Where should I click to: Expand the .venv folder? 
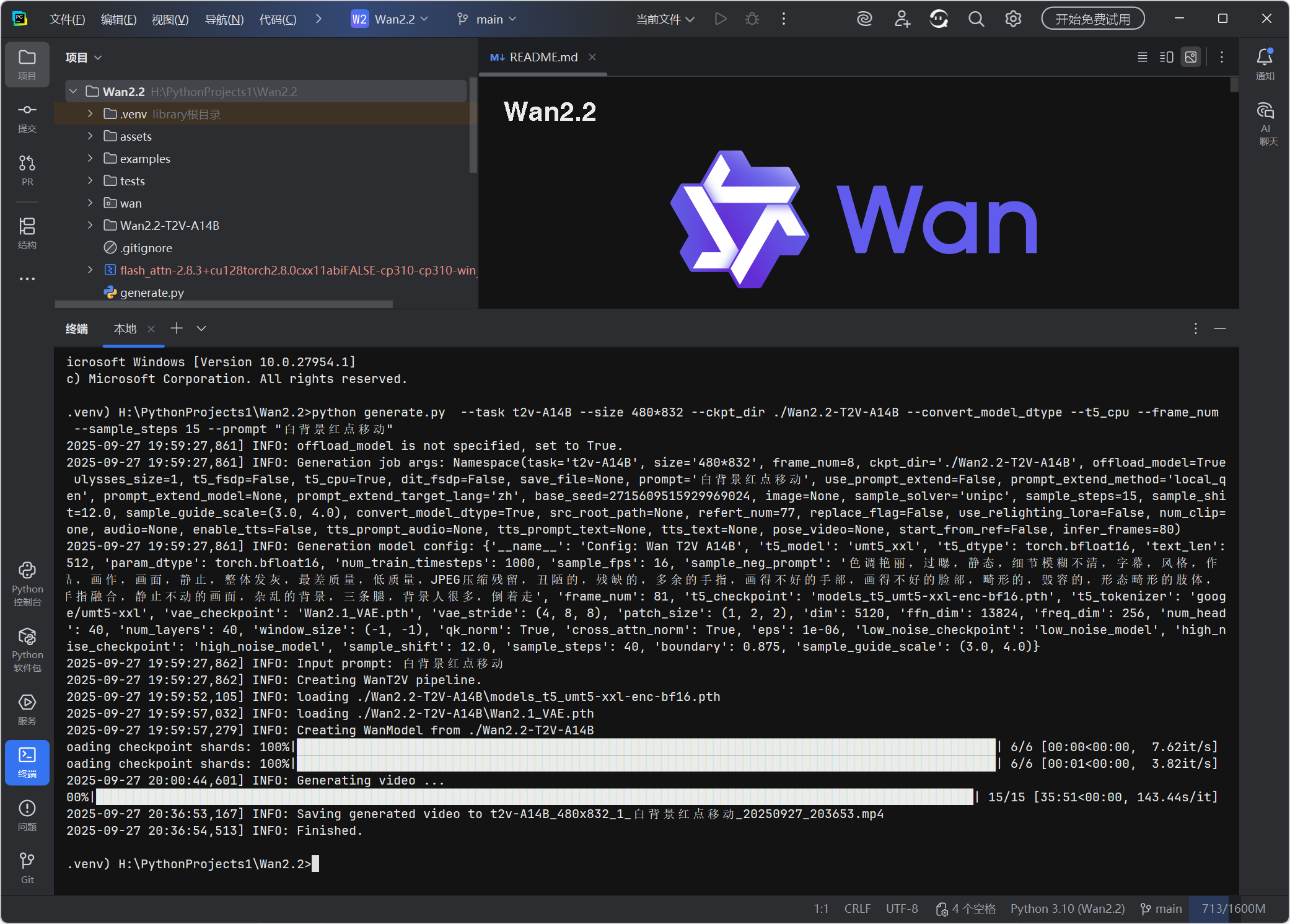point(90,113)
